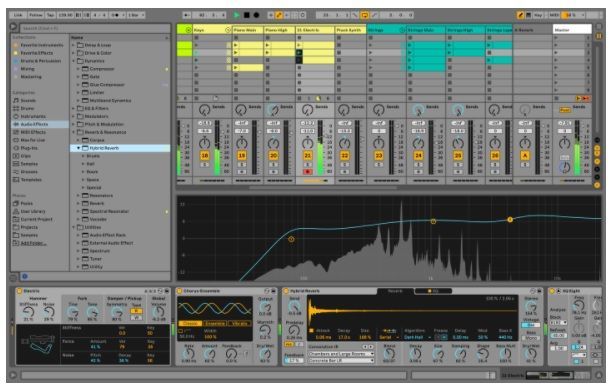
Task: Expand the Glue Compressor presets
Action: [x=78, y=84]
